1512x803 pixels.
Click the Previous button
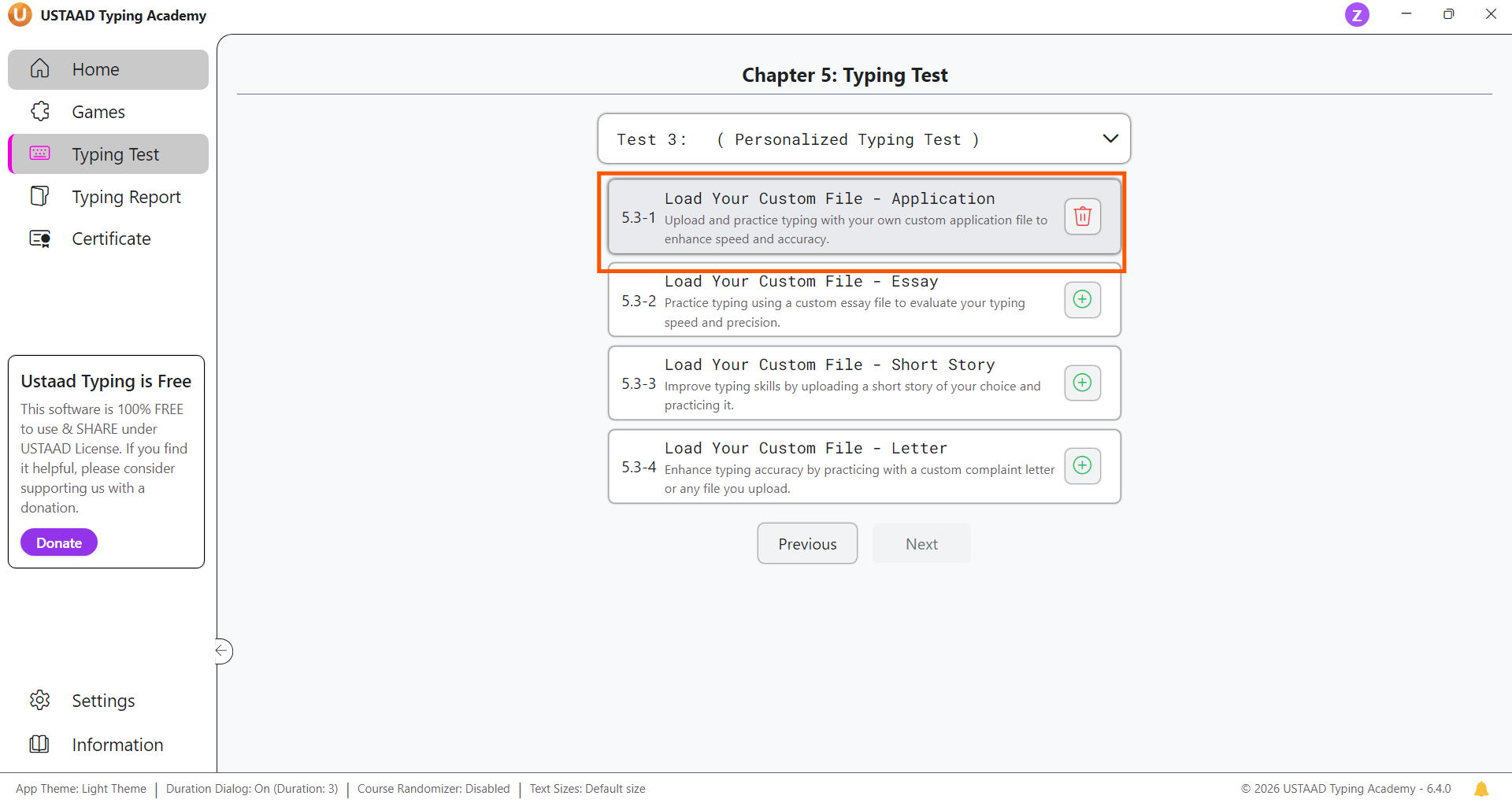pos(807,544)
